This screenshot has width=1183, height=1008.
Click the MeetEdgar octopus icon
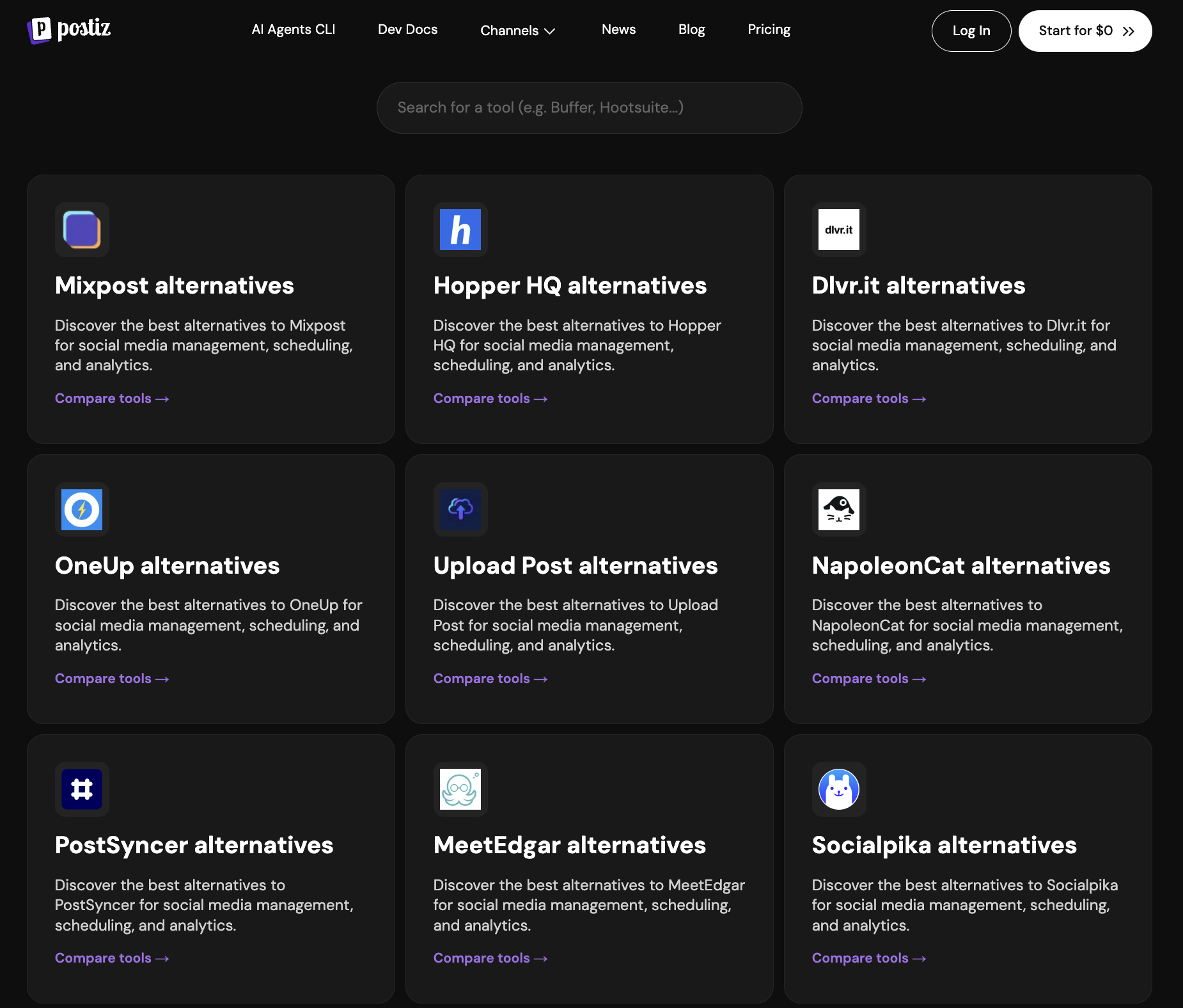[x=460, y=789]
